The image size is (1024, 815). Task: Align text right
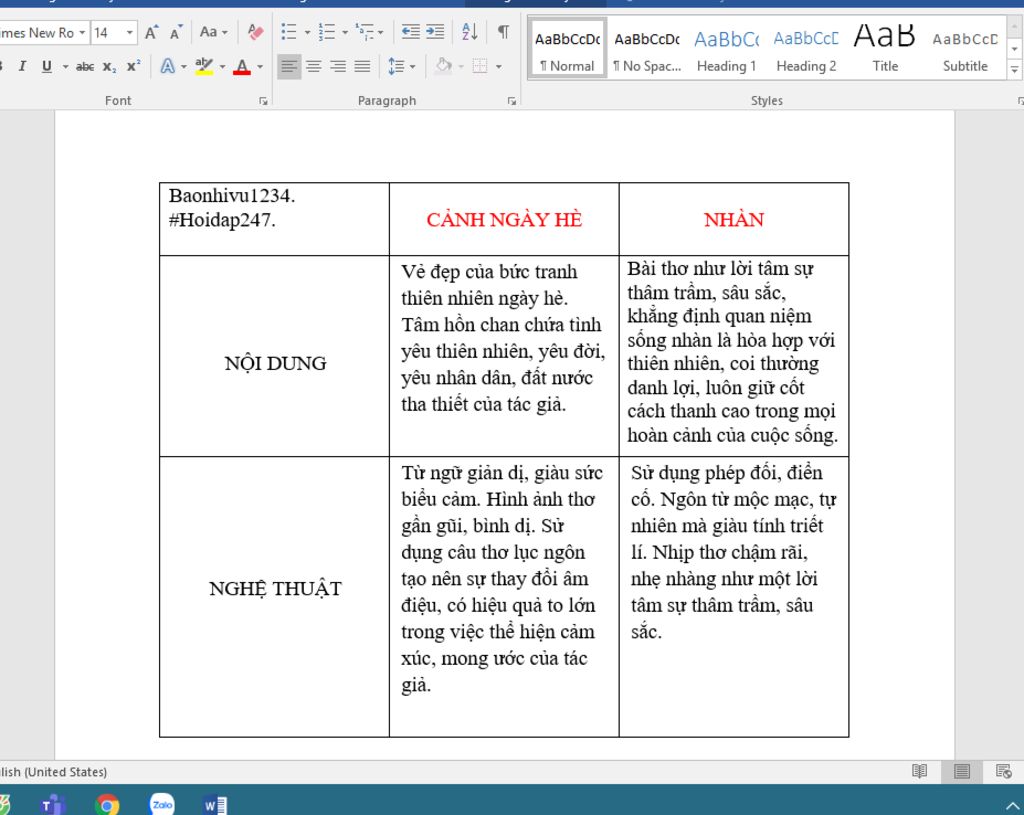point(338,66)
